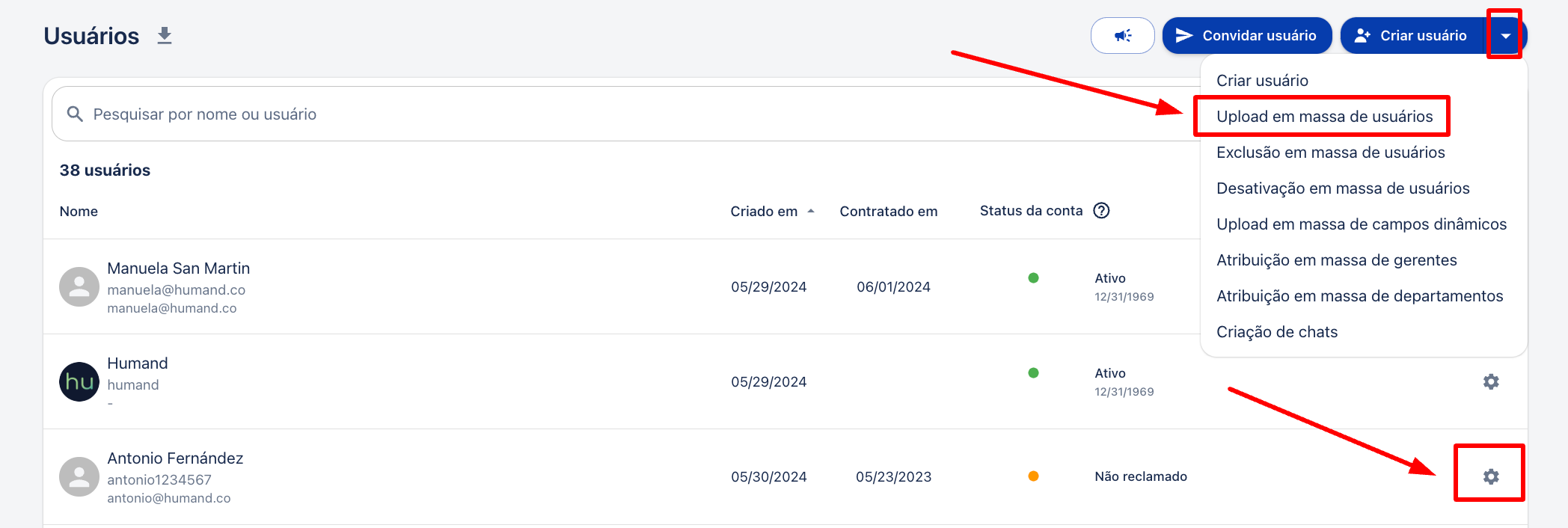Image resolution: width=1568 pixels, height=528 pixels.
Task: Click Manuela San Martin's avatar icon
Action: point(79,287)
